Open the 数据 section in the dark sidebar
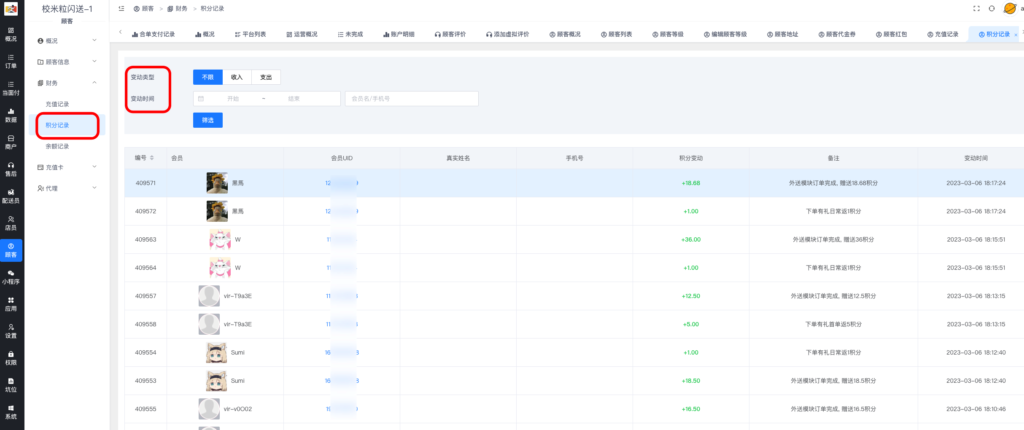The height and width of the screenshot is (430, 1024). click(x=11, y=116)
